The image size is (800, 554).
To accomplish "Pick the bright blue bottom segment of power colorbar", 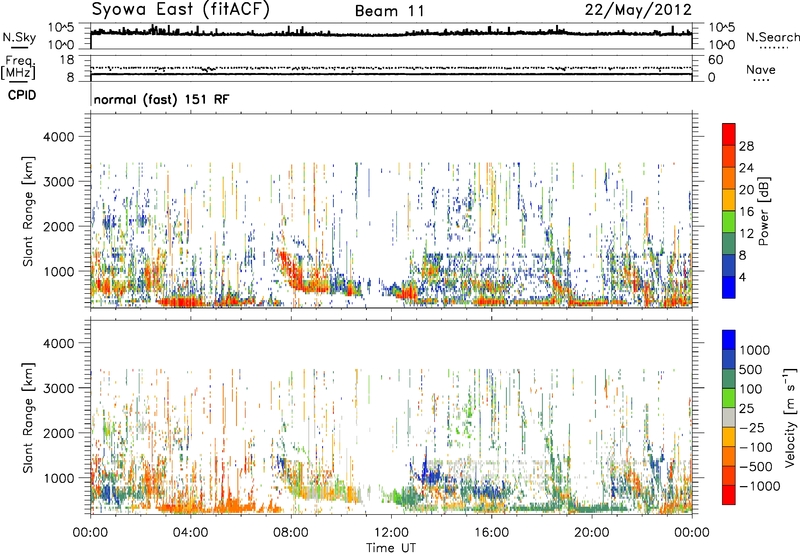I will [x=729, y=287].
